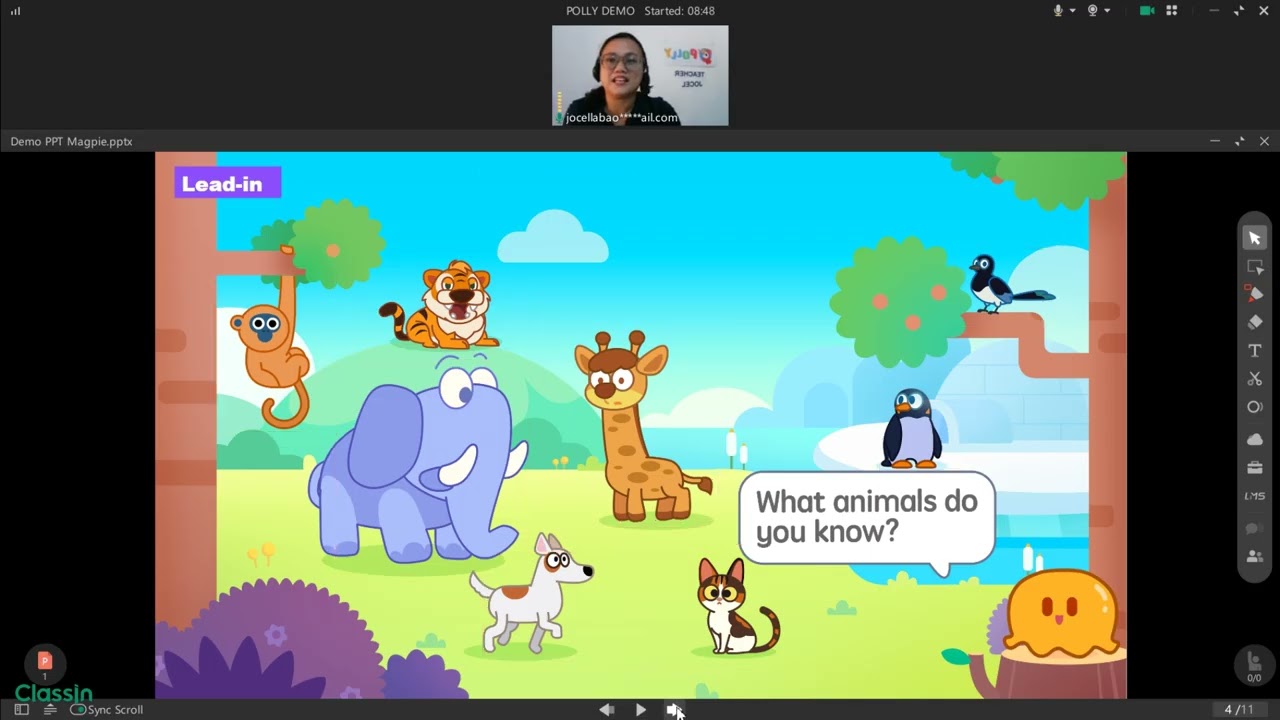Close the Demo PPT Magpie panel
Screen dimensions: 1280x720
click(1264, 141)
